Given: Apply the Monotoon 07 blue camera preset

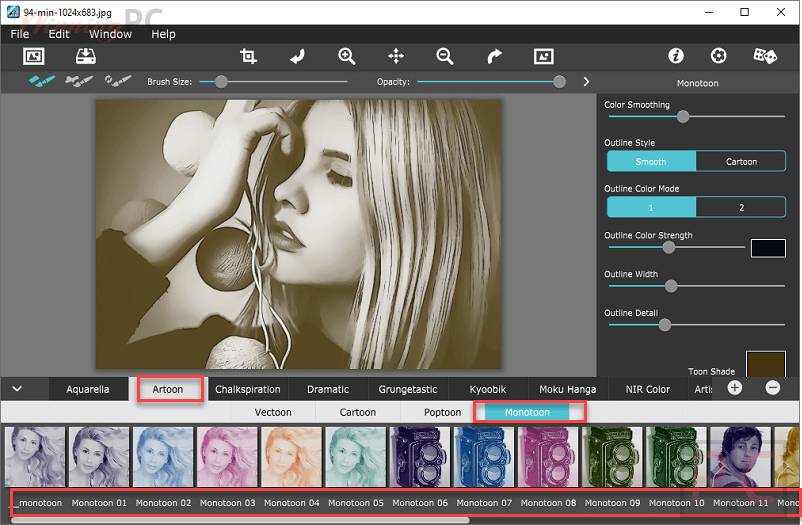Looking at the screenshot, I should 484,457.
